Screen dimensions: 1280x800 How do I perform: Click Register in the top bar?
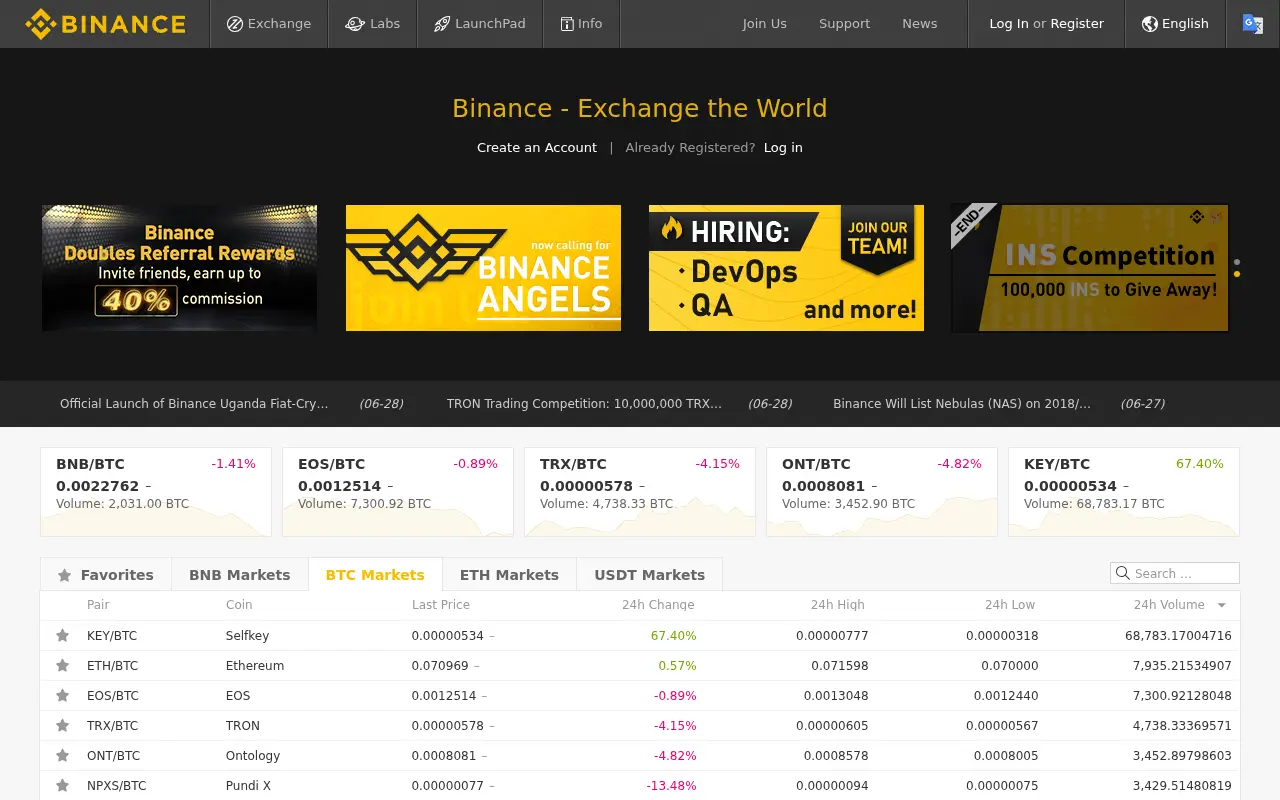[1077, 24]
